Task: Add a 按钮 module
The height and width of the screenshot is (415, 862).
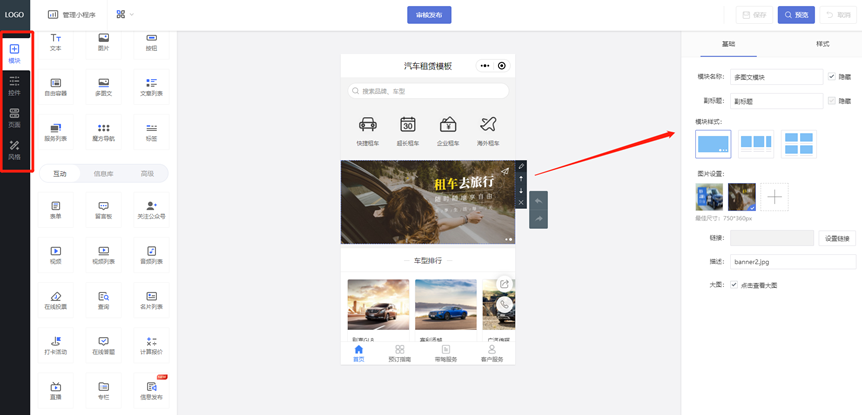Action: [x=151, y=42]
